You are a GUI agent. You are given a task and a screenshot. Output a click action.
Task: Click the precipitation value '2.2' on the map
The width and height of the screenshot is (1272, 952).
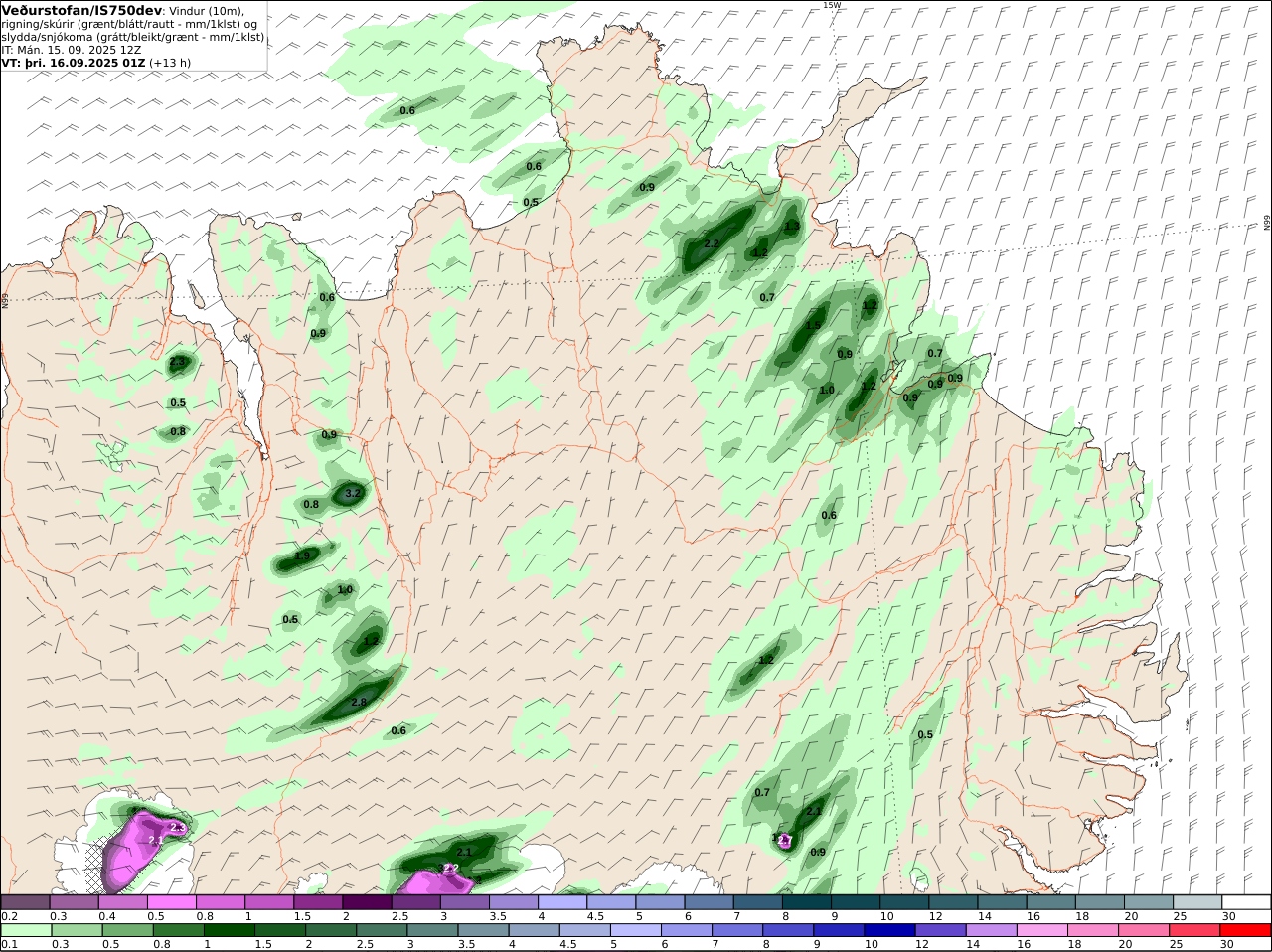[x=712, y=243]
